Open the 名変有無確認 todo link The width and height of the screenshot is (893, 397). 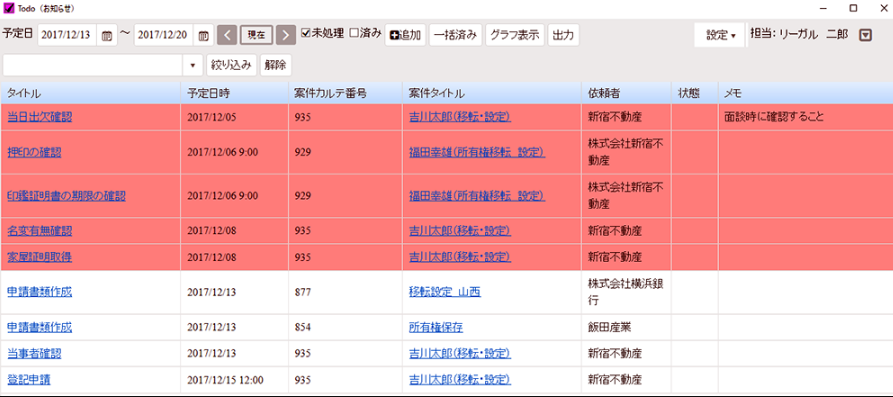click(x=40, y=231)
